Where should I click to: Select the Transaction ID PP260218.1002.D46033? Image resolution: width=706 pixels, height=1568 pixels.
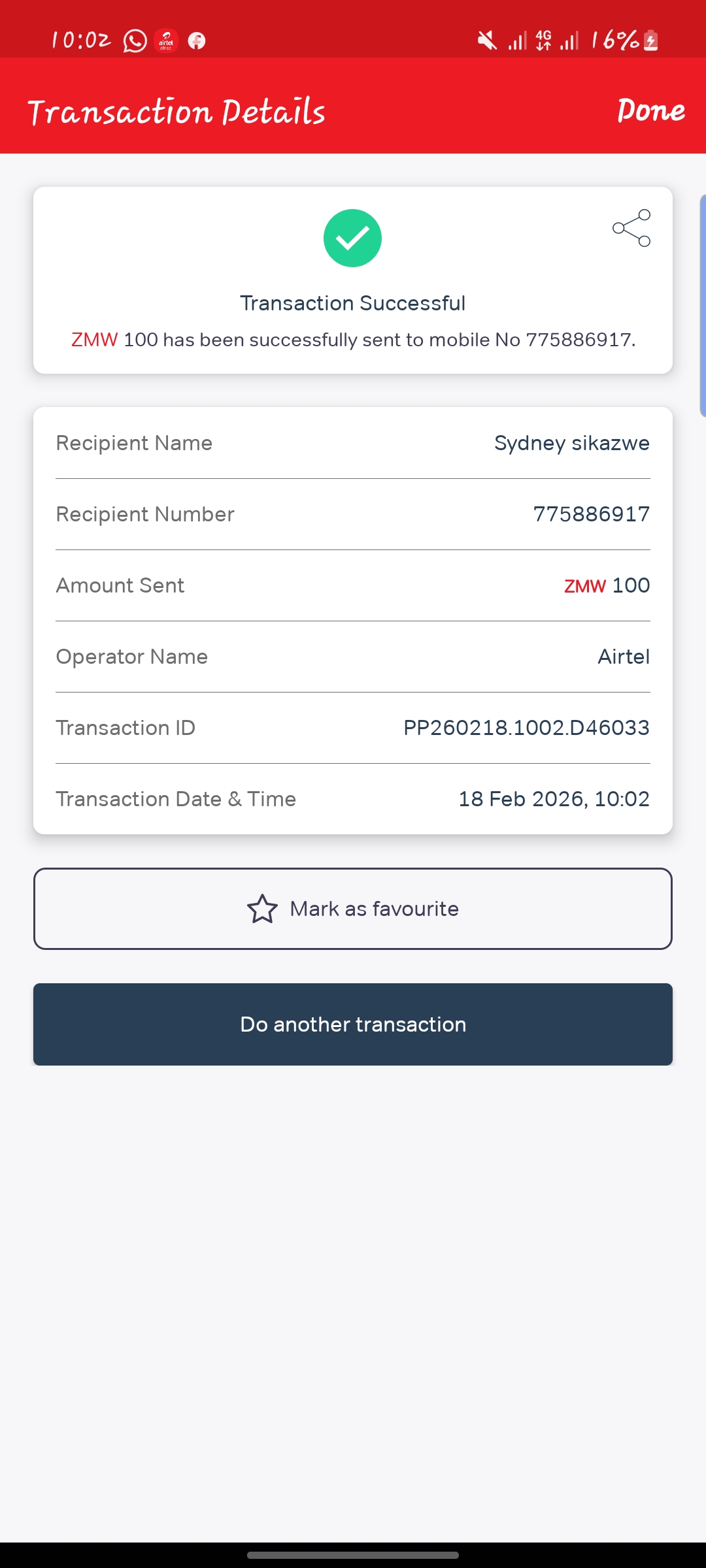coord(526,728)
